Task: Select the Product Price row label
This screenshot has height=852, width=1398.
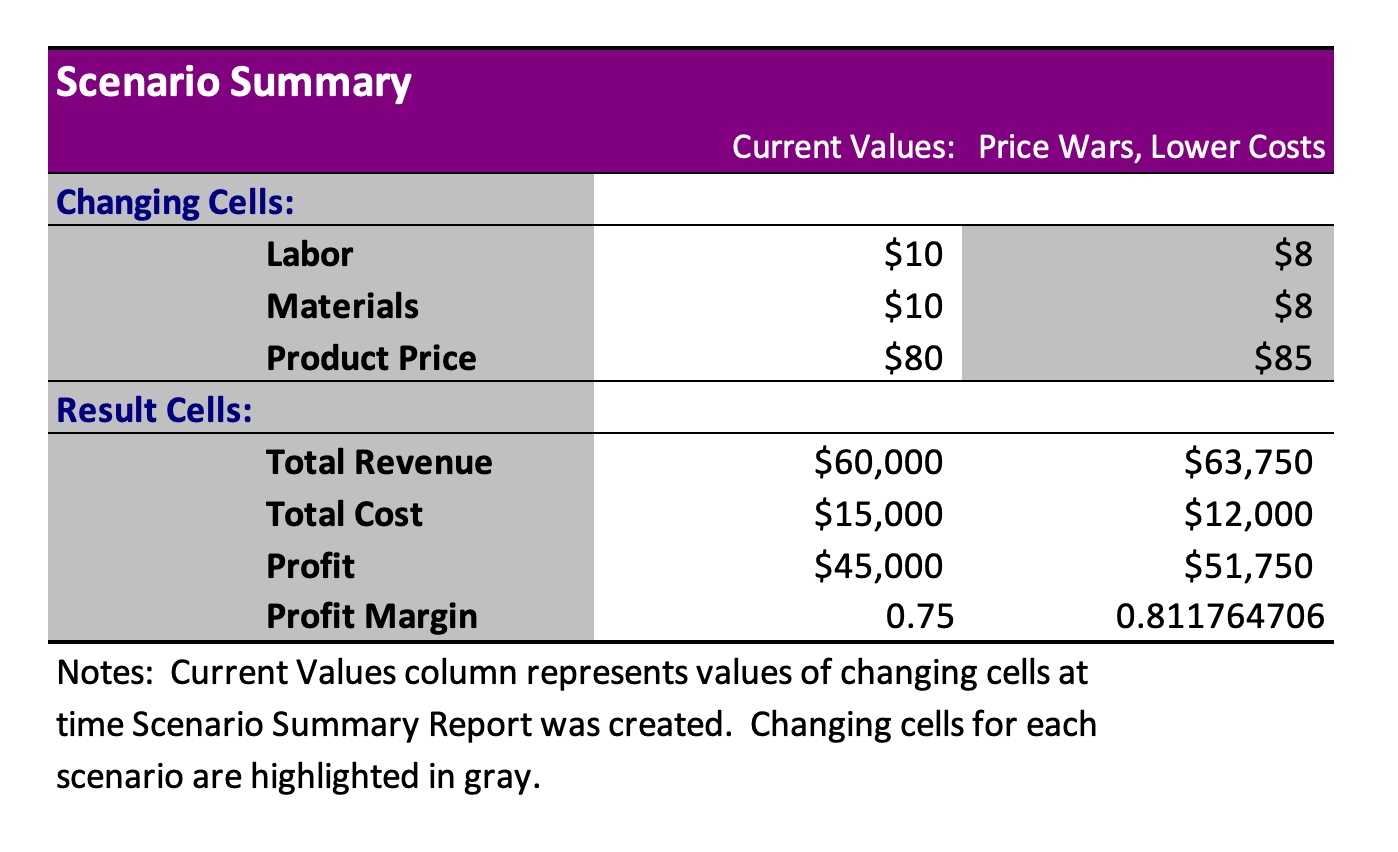Action: point(371,358)
